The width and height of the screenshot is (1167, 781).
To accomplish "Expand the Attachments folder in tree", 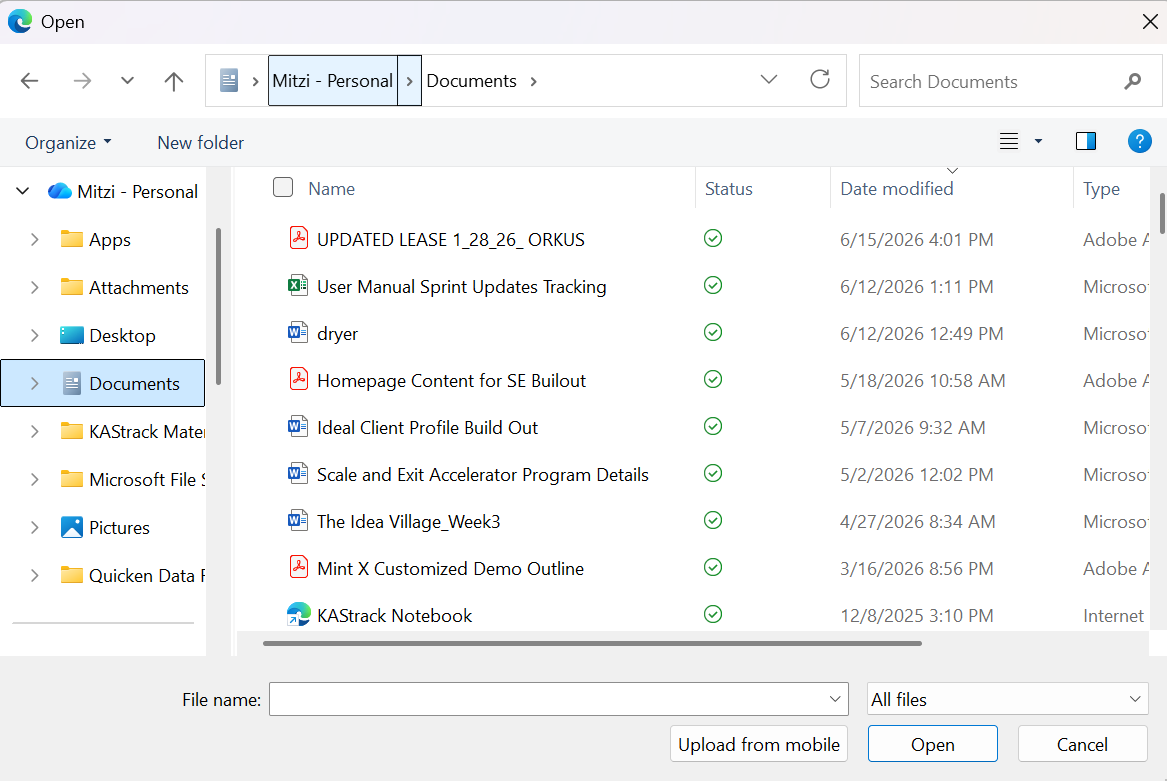I will [x=34, y=288].
